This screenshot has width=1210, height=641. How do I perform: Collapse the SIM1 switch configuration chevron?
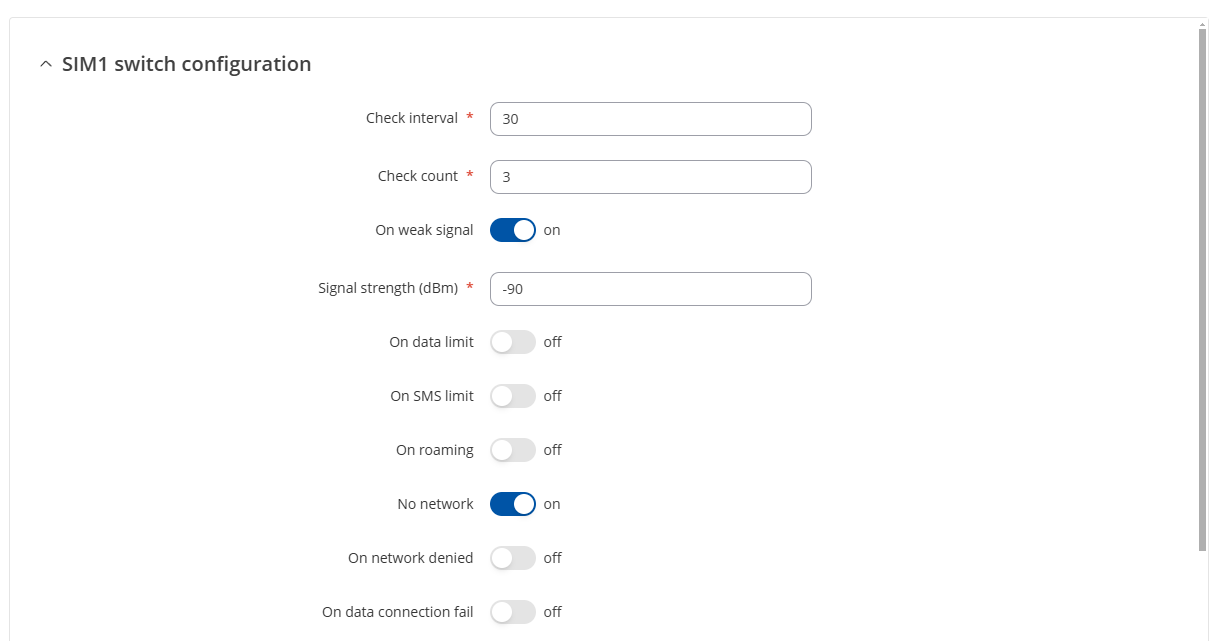pyautogui.click(x=45, y=65)
